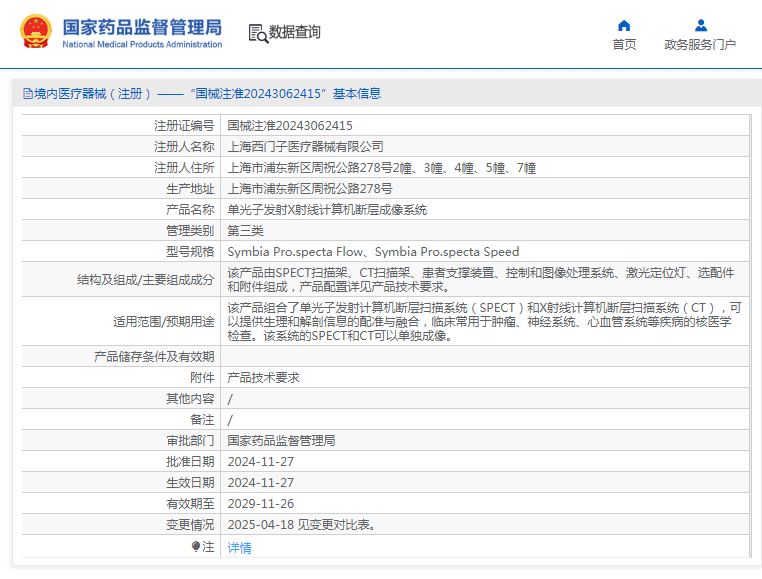Click the 生效日期 row label
Viewport: 762px width, 579px height.
(x=190, y=482)
